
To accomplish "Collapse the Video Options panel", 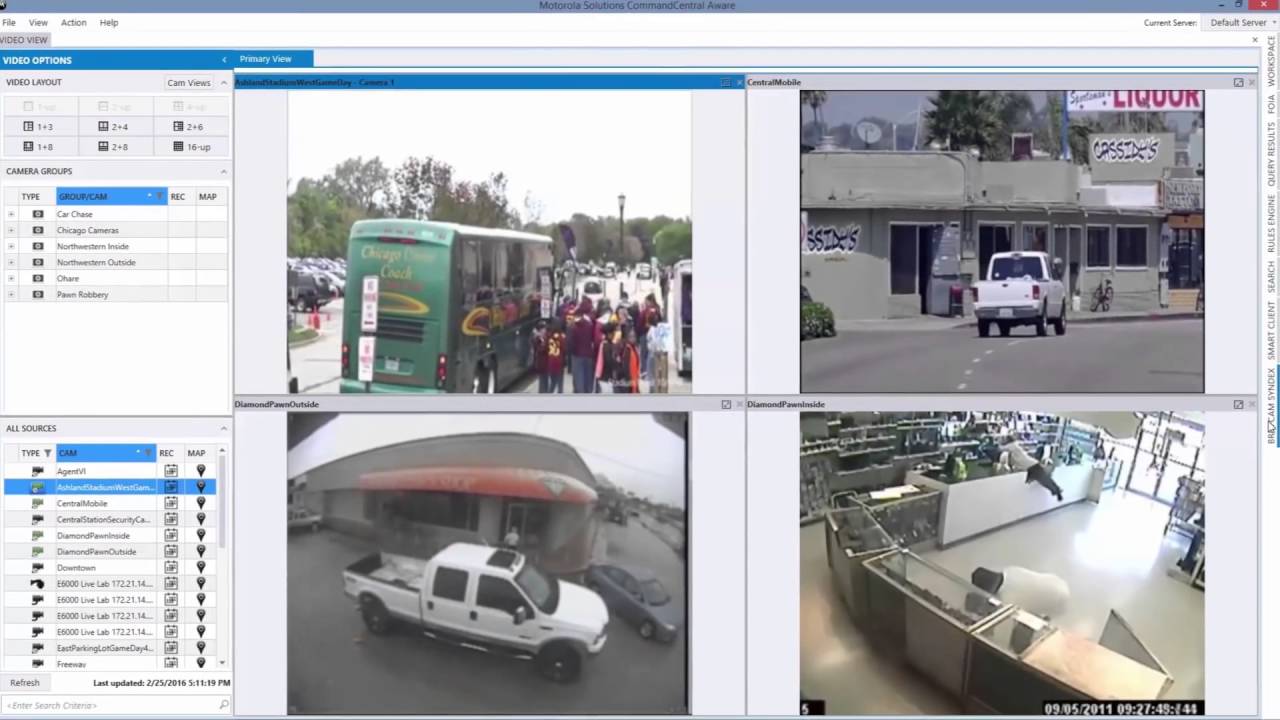I will (224, 60).
